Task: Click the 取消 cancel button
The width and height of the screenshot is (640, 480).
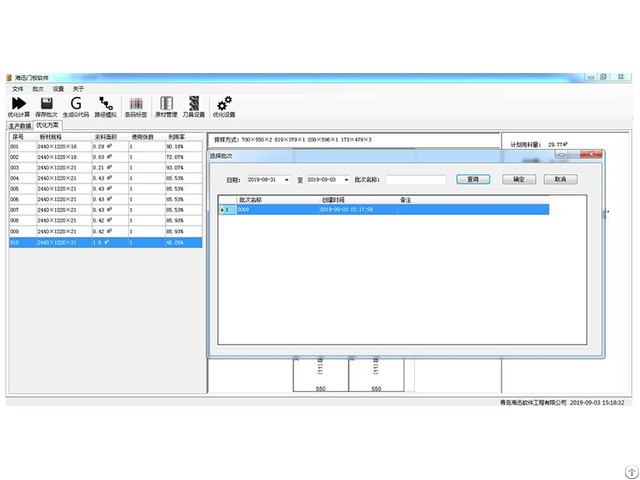Action: click(x=560, y=179)
